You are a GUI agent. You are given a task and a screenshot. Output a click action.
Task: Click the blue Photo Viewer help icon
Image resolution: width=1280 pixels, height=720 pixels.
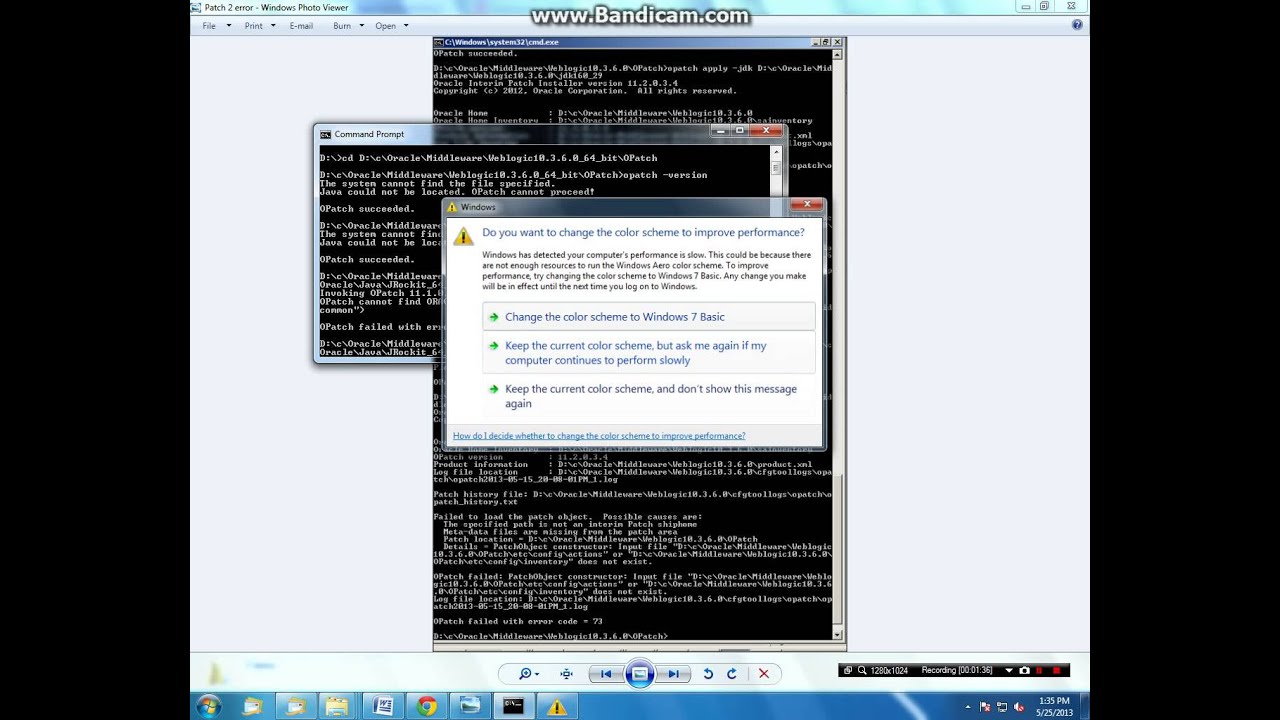pyautogui.click(x=1077, y=25)
